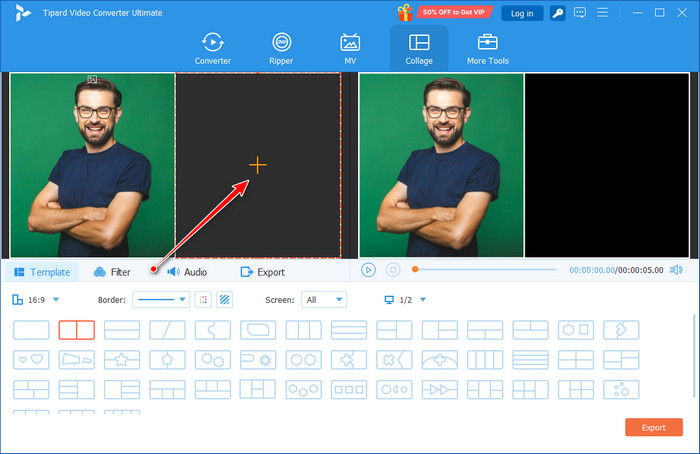Mute the preview volume
Viewport: 700px width, 454px height.
coord(676,270)
